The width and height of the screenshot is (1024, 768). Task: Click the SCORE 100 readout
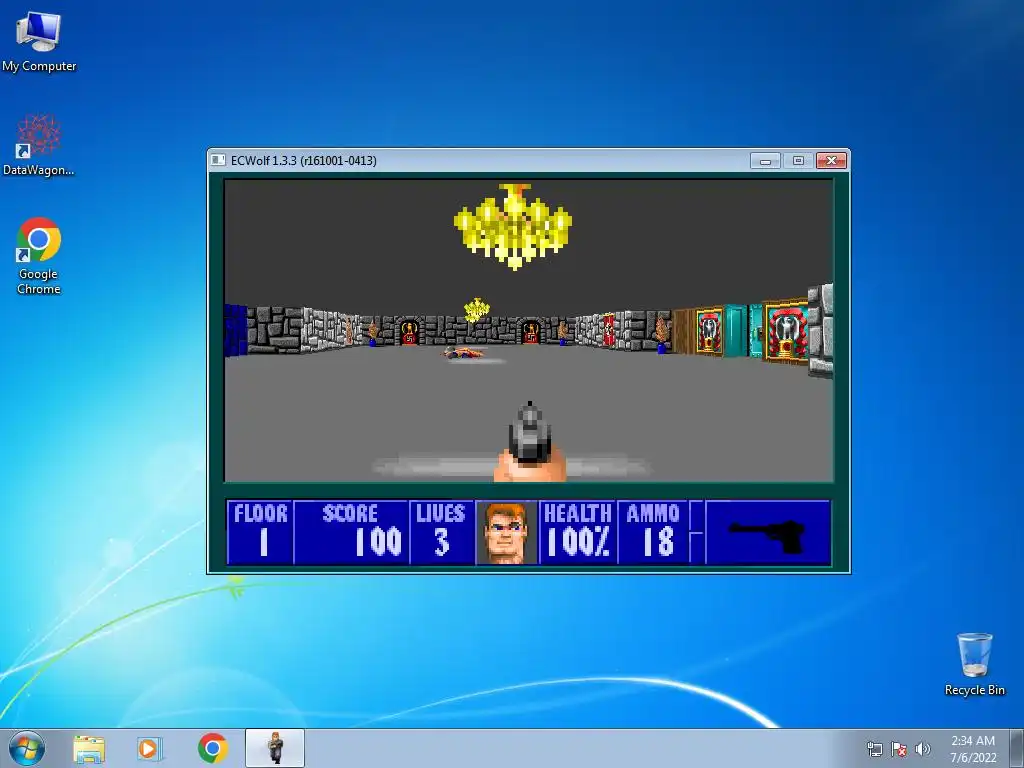click(352, 532)
